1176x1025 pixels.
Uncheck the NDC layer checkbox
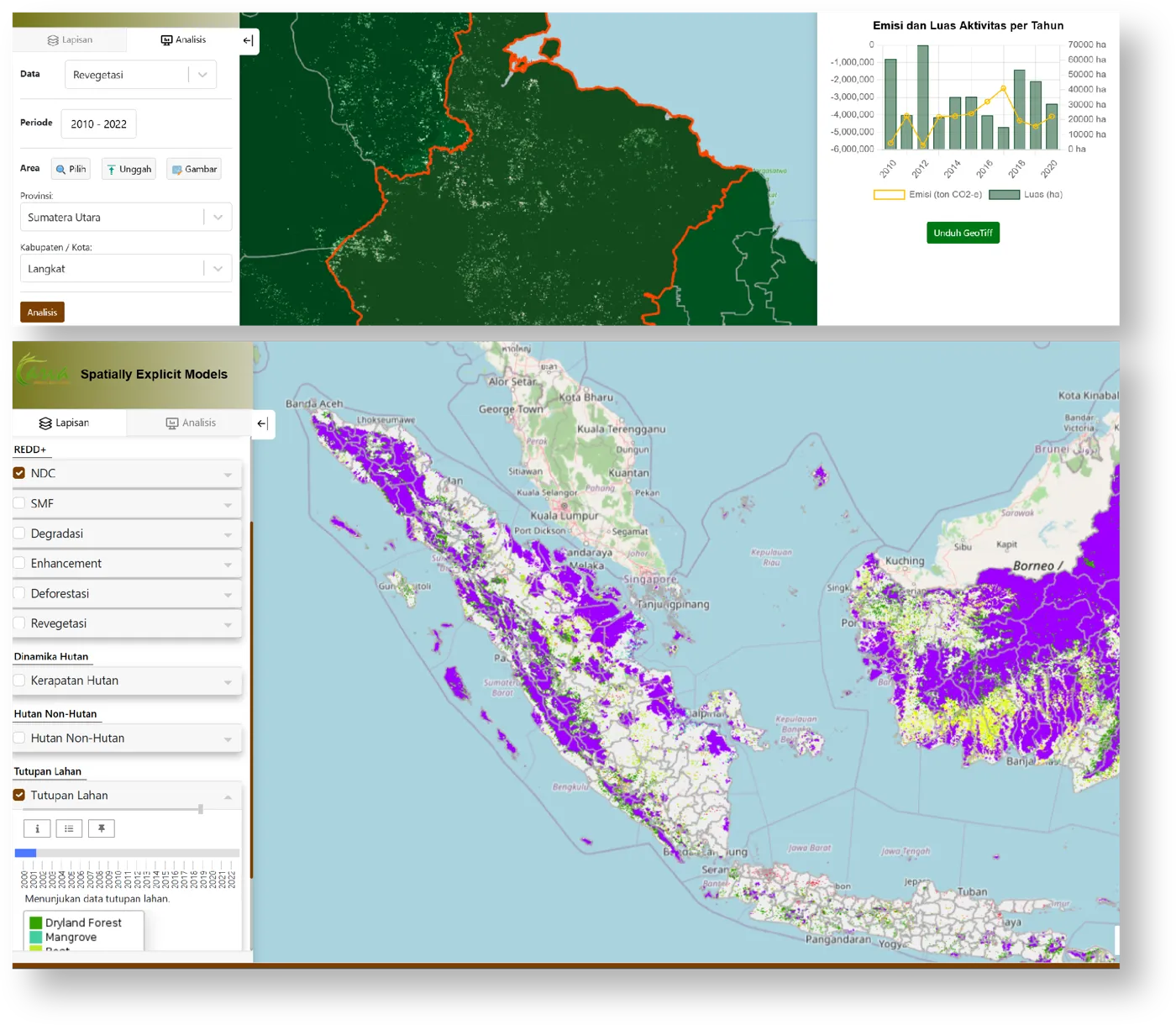pyautogui.click(x=19, y=473)
